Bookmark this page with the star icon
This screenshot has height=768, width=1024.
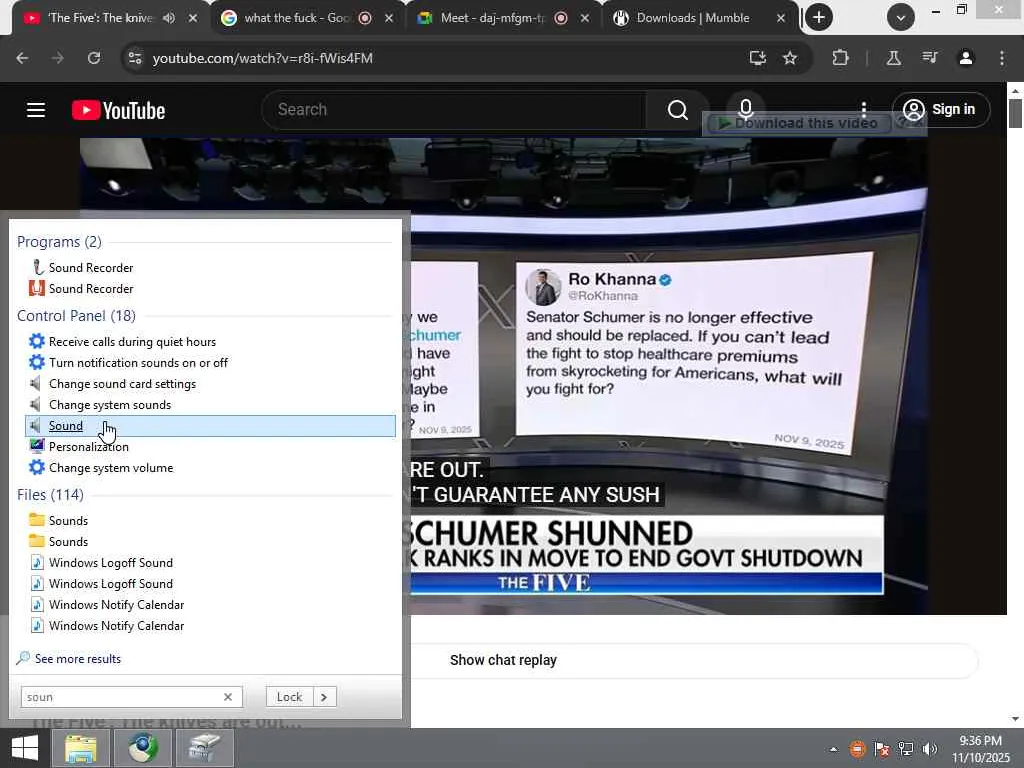(790, 58)
